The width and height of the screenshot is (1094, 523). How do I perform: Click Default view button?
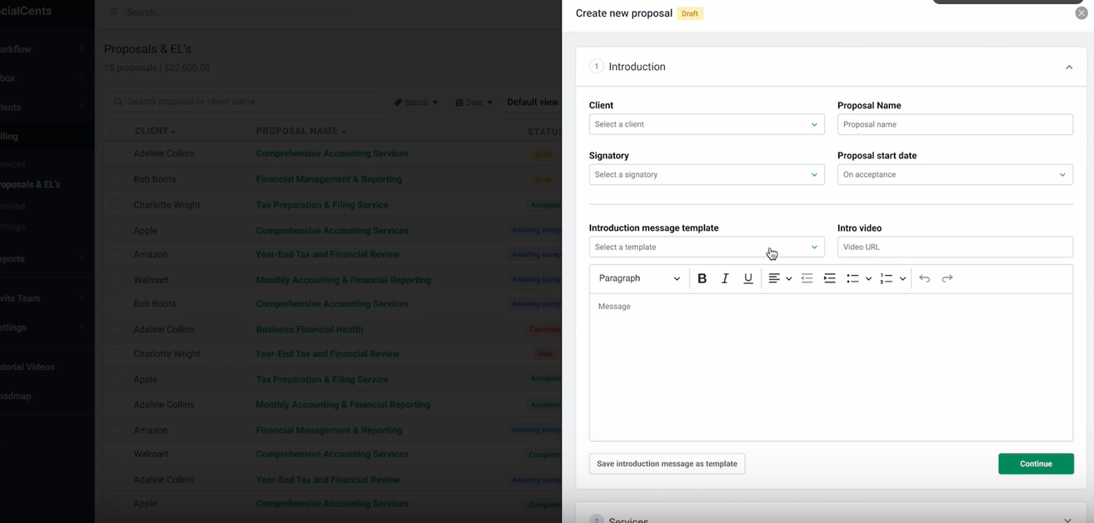click(532, 102)
